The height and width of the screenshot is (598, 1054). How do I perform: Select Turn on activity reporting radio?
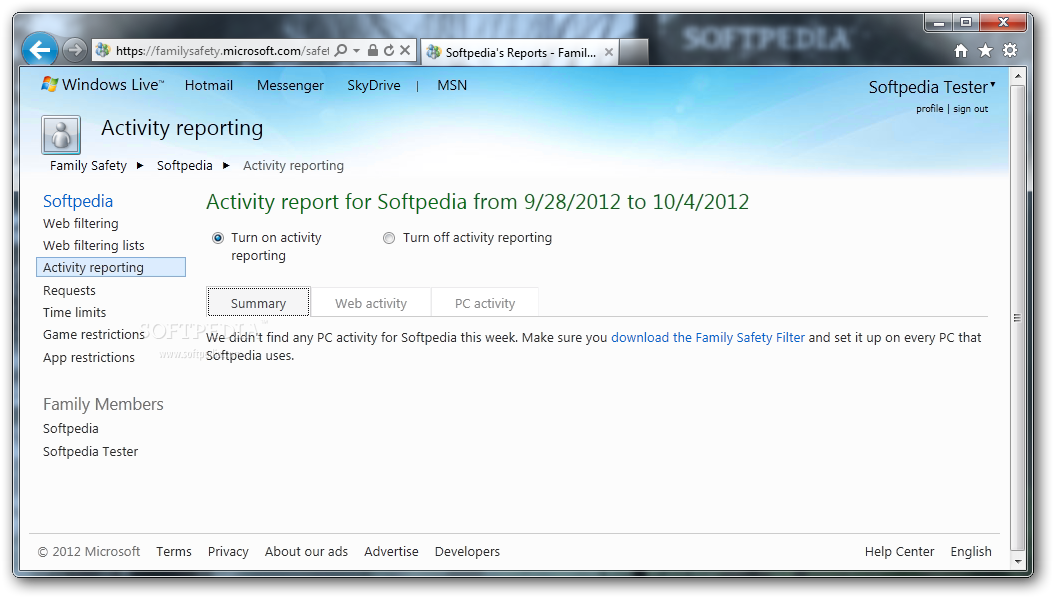(218, 238)
